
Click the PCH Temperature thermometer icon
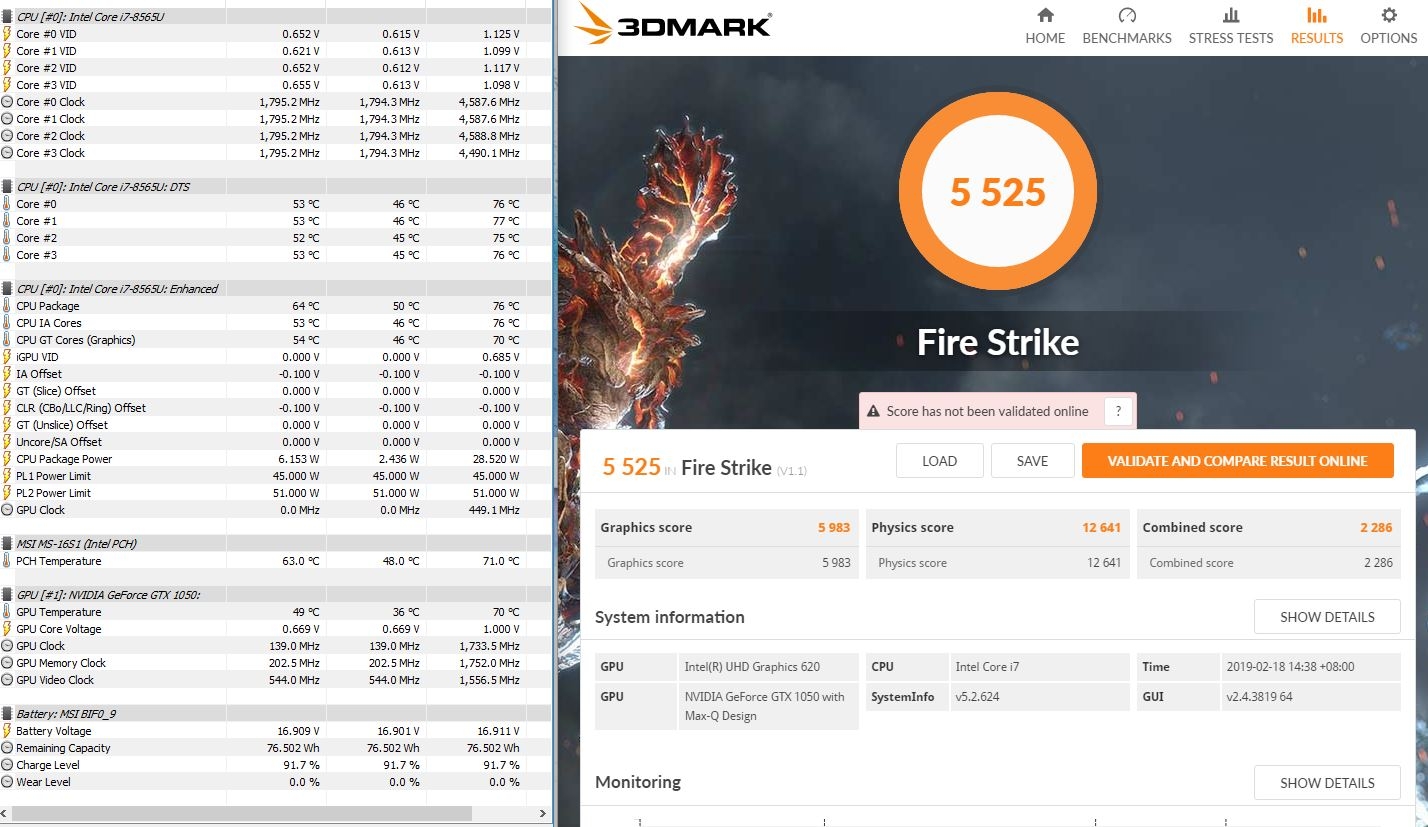pyautogui.click(x=8, y=561)
